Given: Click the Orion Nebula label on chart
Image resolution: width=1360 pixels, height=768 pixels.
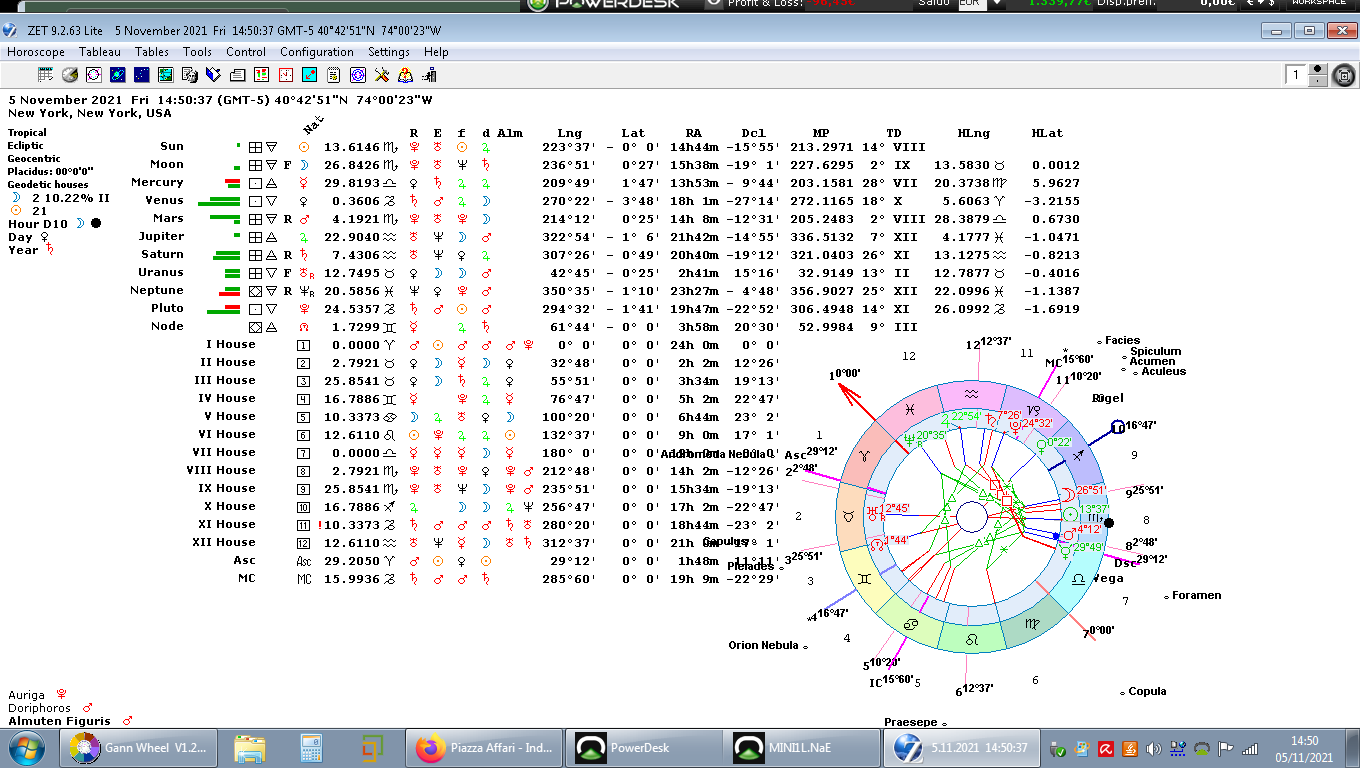Looking at the screenshot, I should (x=765, y=646).
